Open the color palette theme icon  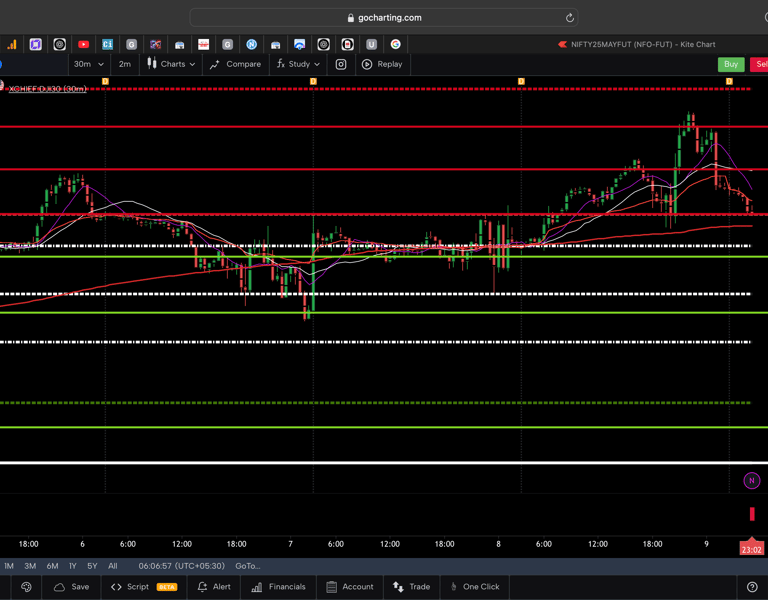click(26, 587)
